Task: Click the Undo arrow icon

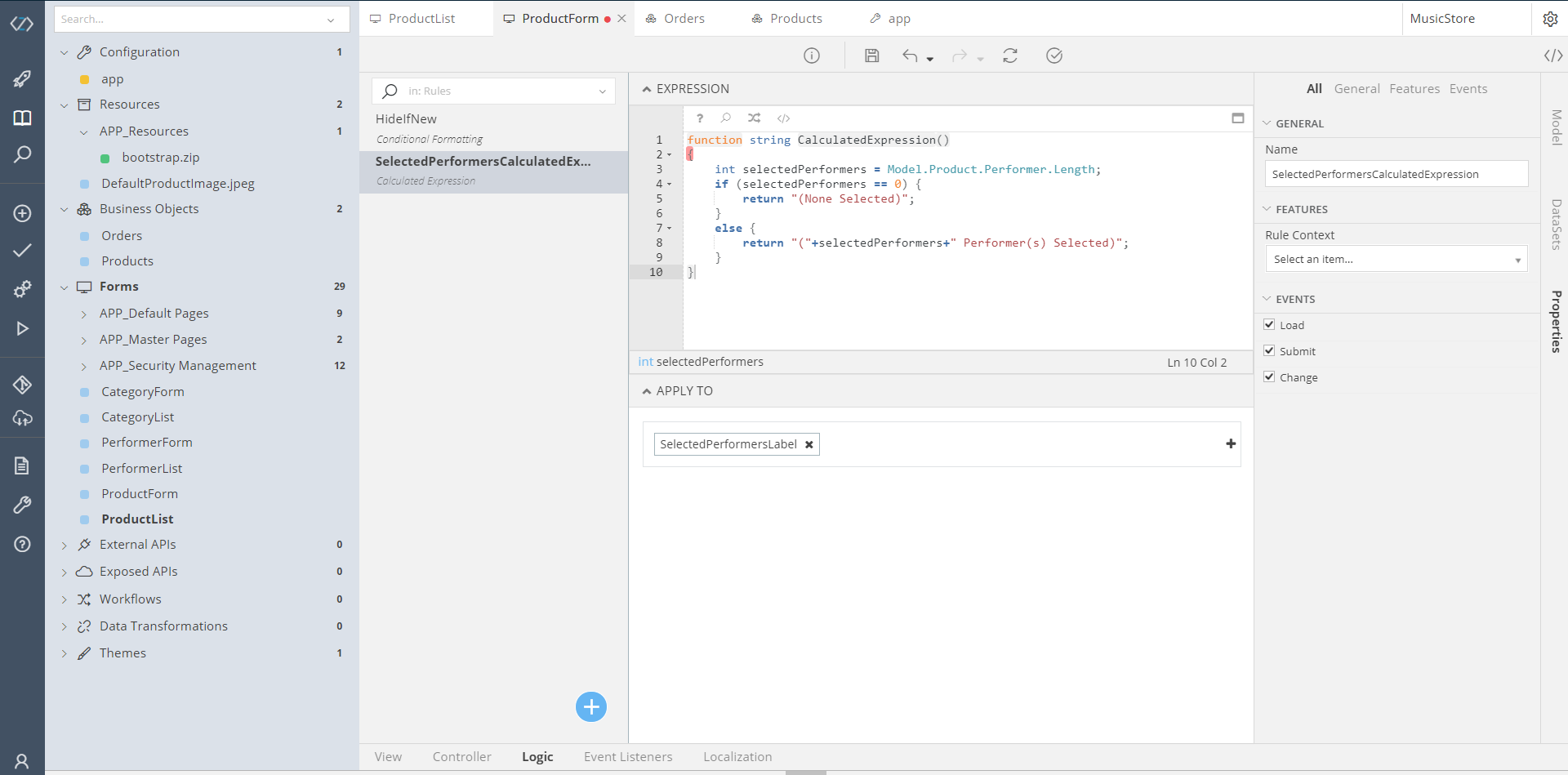Action: coord(910,56)
